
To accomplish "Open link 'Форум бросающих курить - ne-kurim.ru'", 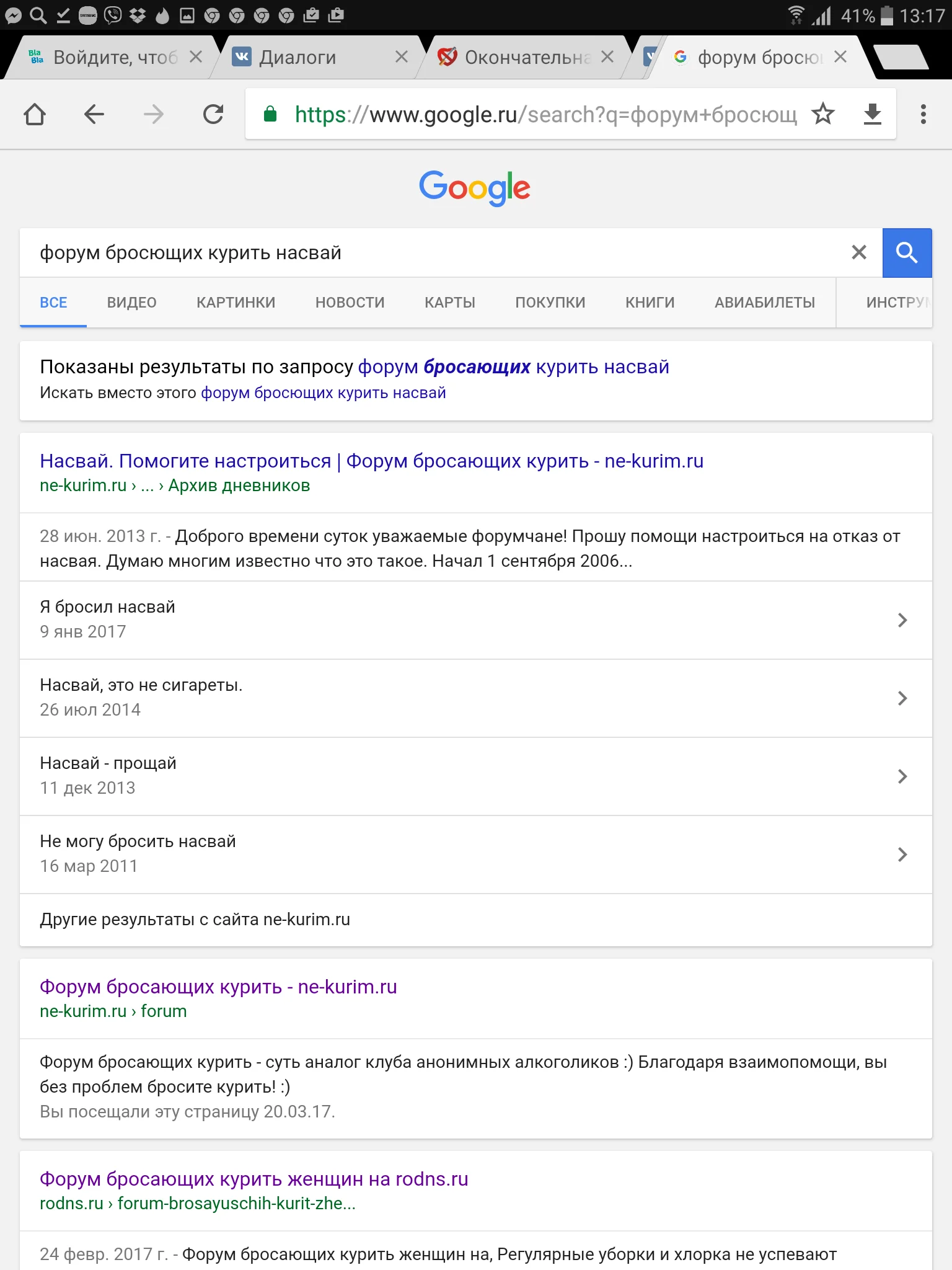I will [x=218, y=986].
